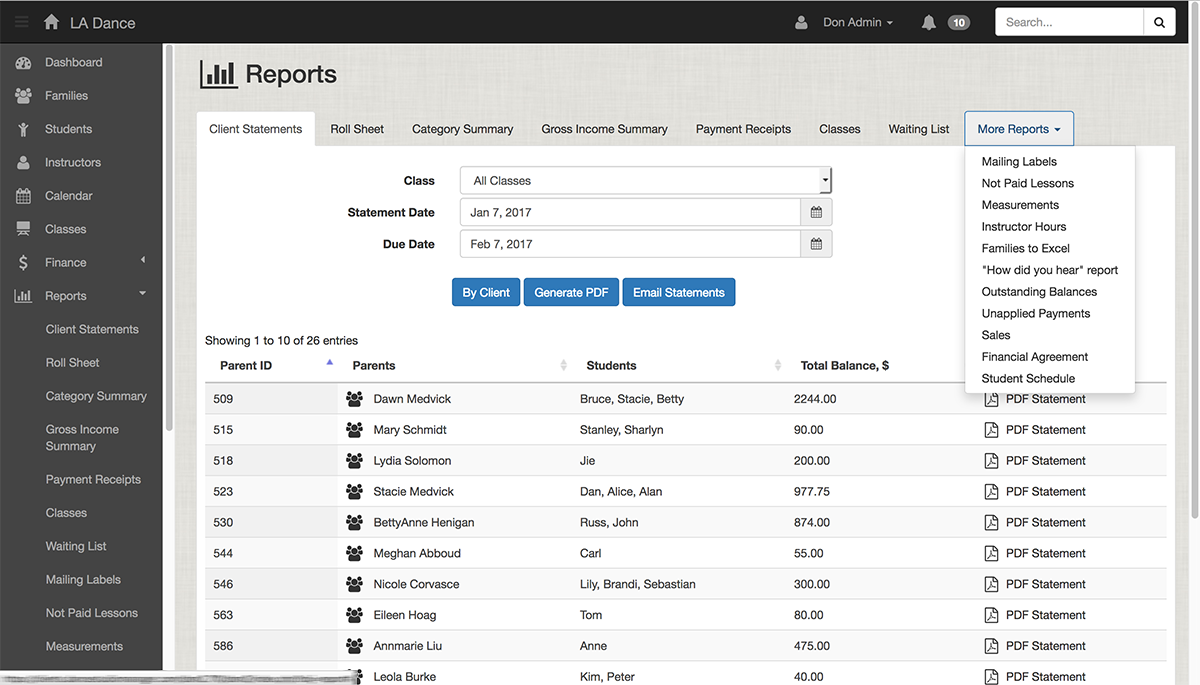Click the Email Statements button
The image size is (1200, 685).
pyautogui.click(x=678, y=292)
